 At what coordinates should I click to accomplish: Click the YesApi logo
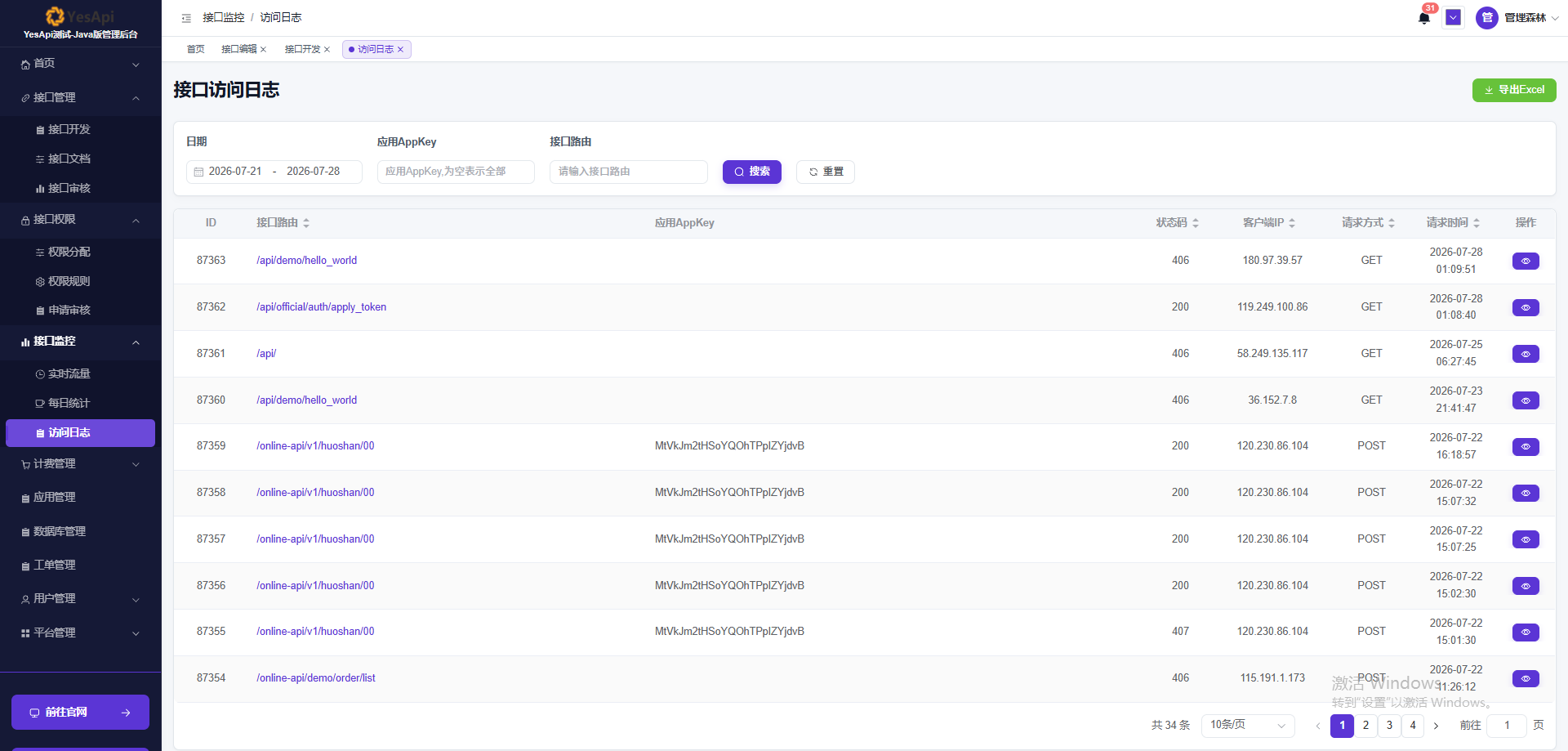point(80,16)
